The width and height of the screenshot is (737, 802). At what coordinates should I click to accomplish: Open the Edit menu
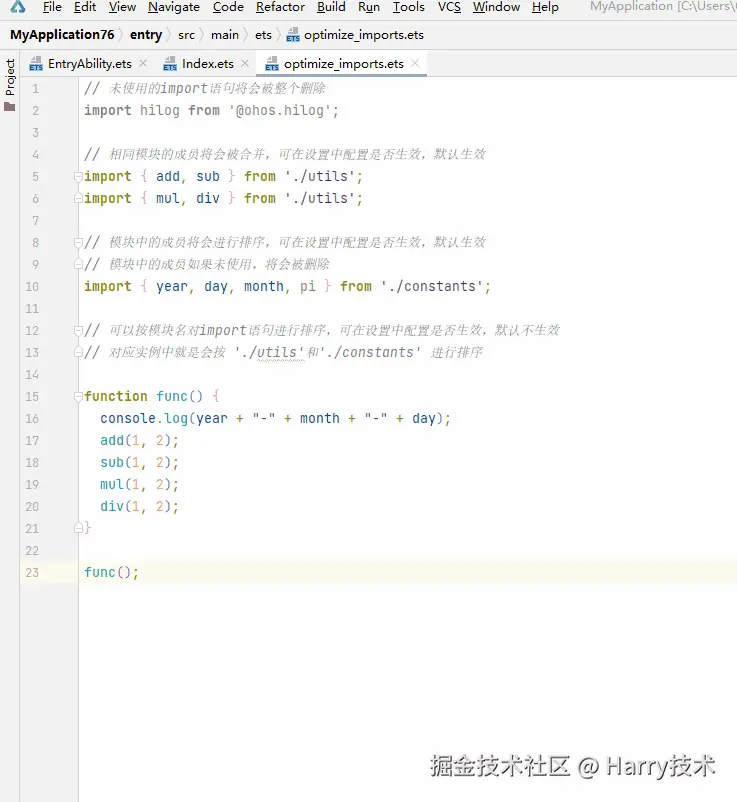point(84,7)
